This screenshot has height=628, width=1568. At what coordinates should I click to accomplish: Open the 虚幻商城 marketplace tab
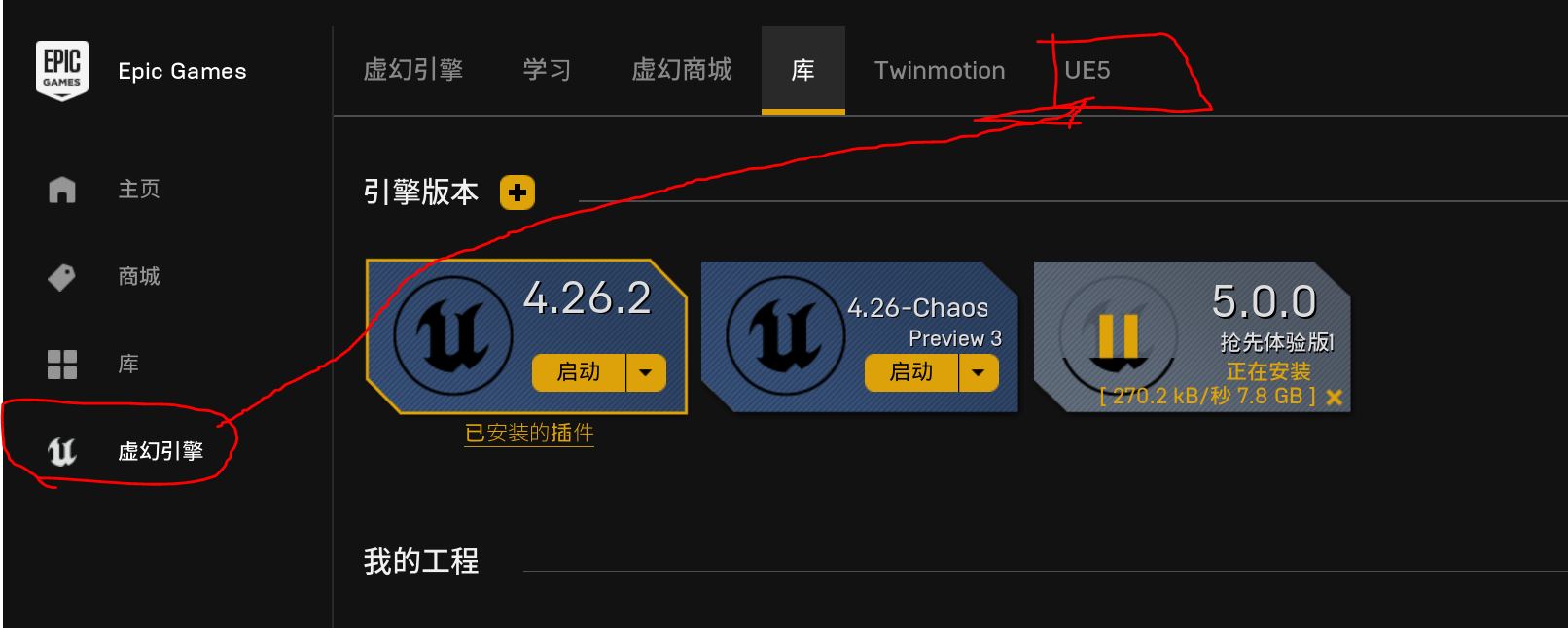(682, 70)
